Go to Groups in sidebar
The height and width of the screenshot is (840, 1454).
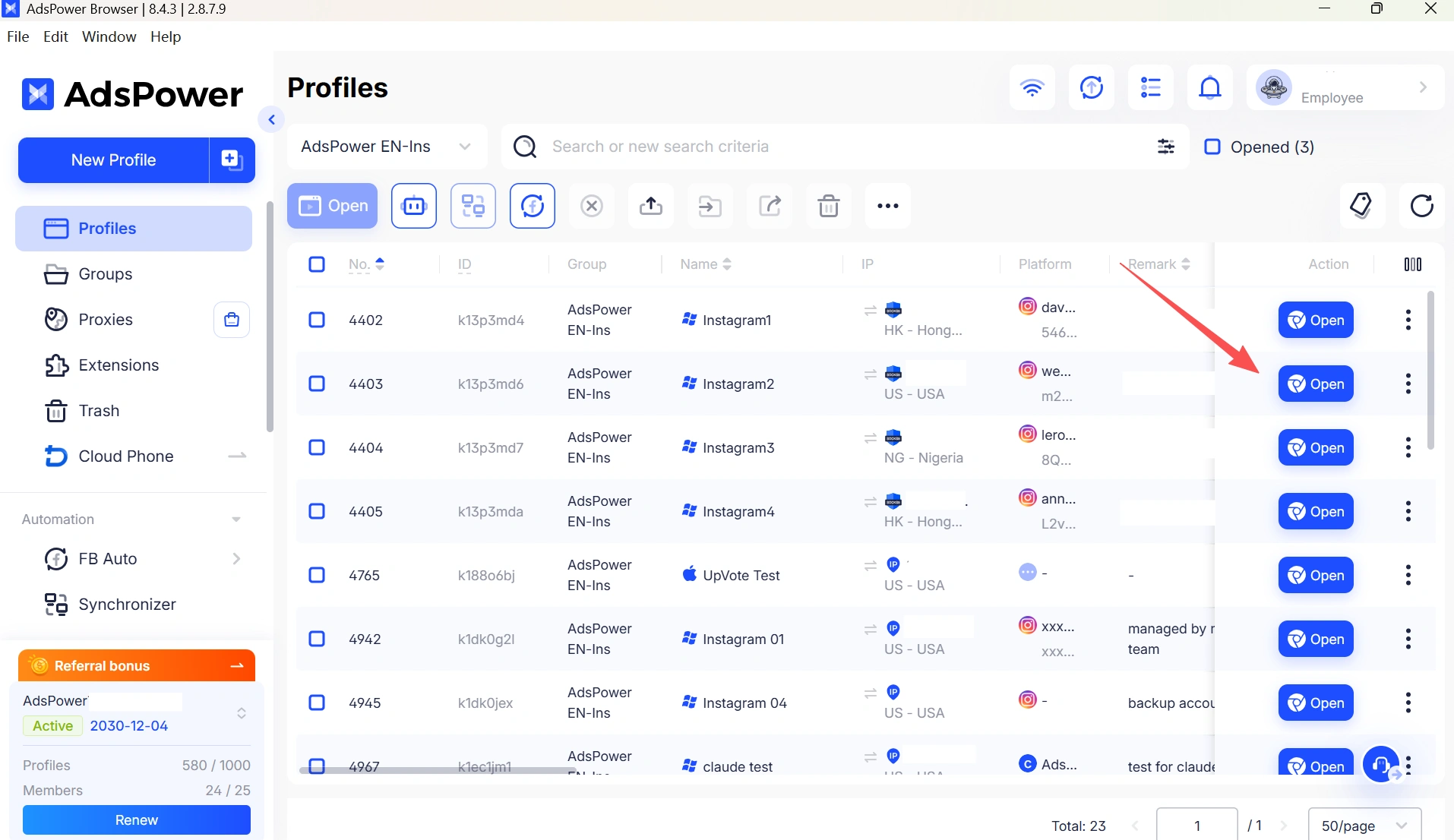(134, 274)
